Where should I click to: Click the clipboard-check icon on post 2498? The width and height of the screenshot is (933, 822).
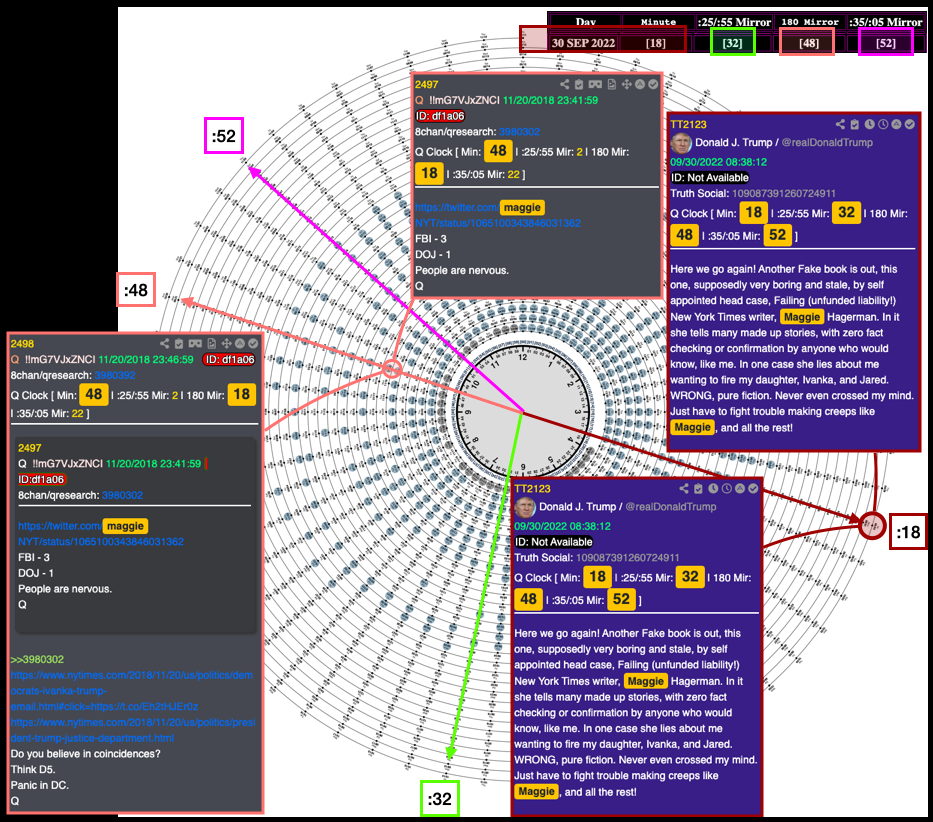click(x=179, y=343)
